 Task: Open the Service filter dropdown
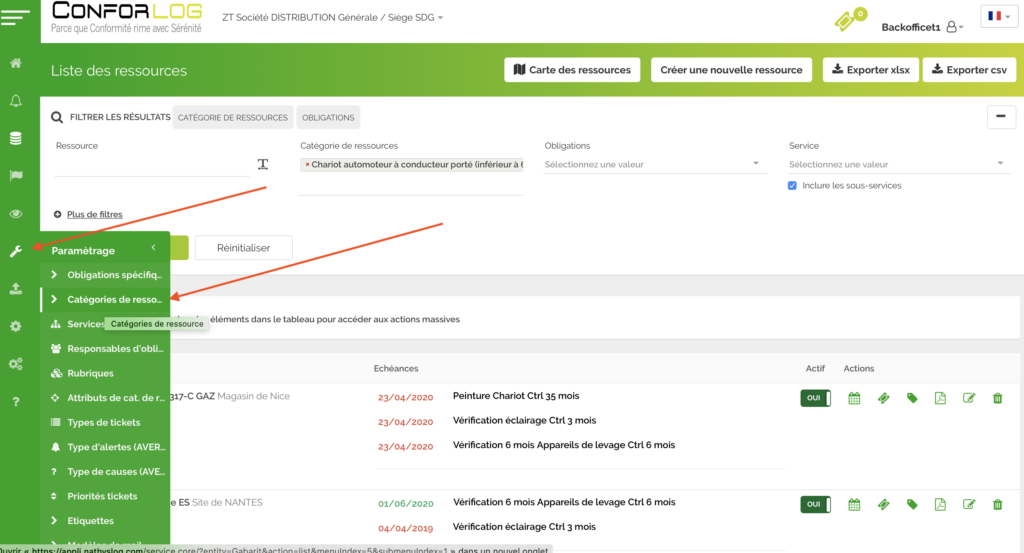pyautogui.click(x=897, y=164)
